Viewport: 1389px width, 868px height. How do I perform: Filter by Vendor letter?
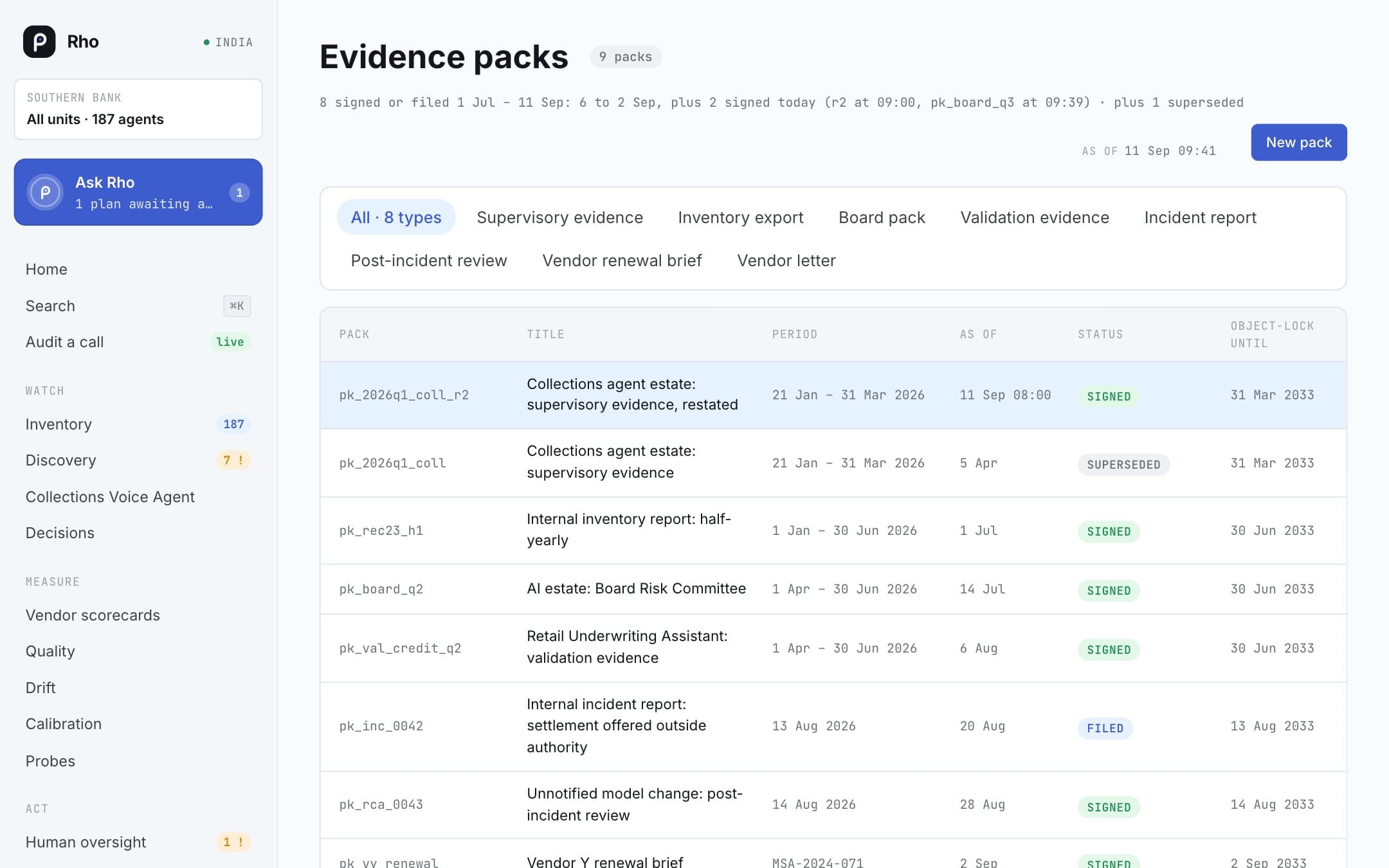[786, 260]
